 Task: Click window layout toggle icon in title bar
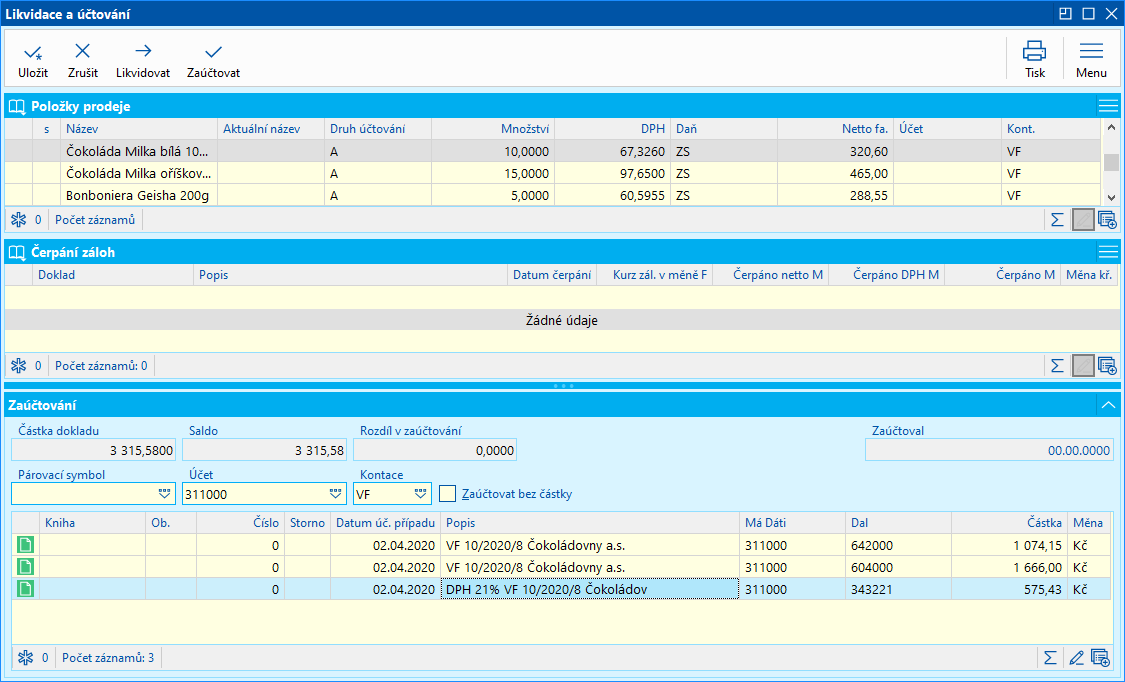(x=1065, y=14)
